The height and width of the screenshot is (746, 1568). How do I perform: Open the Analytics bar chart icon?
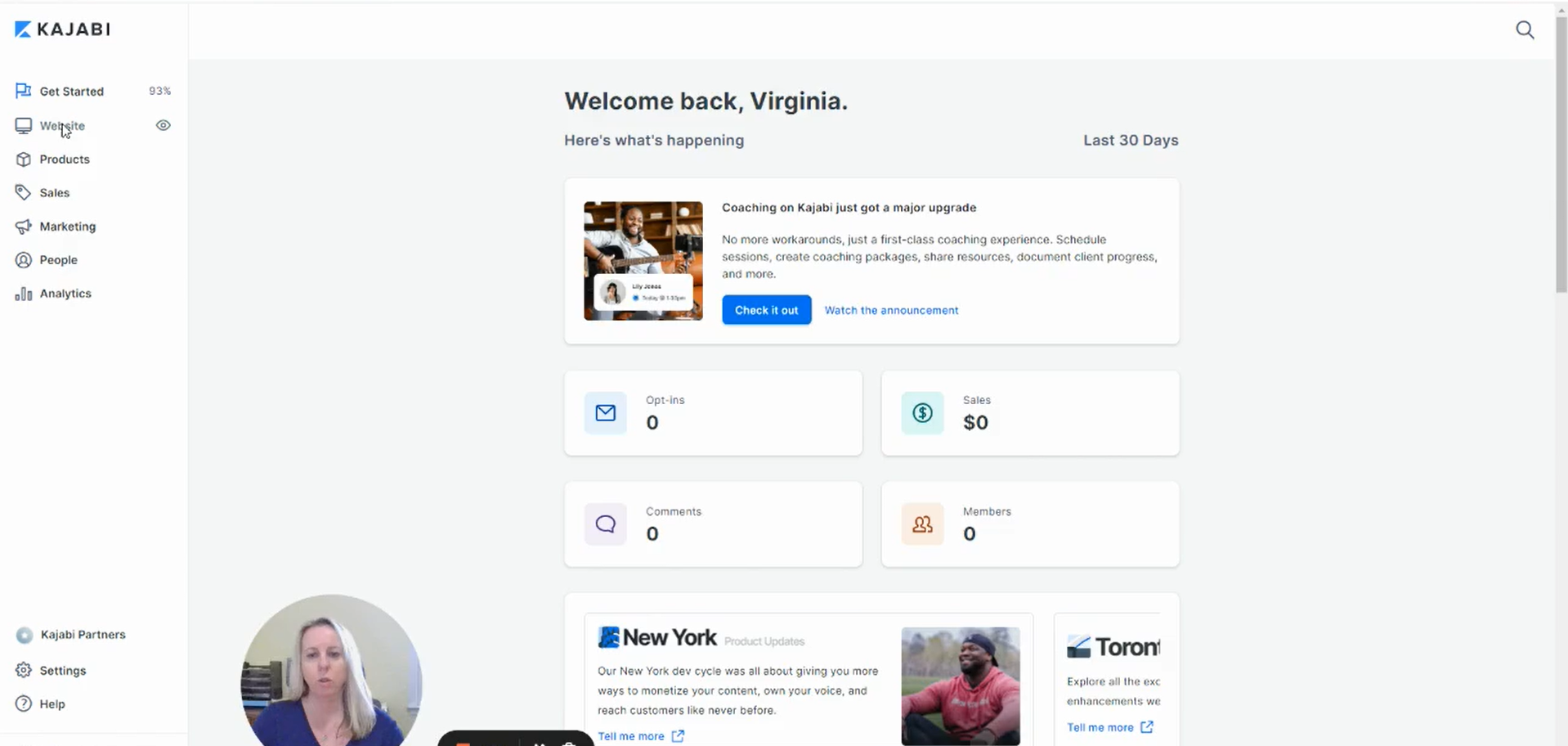coord(23,294)
